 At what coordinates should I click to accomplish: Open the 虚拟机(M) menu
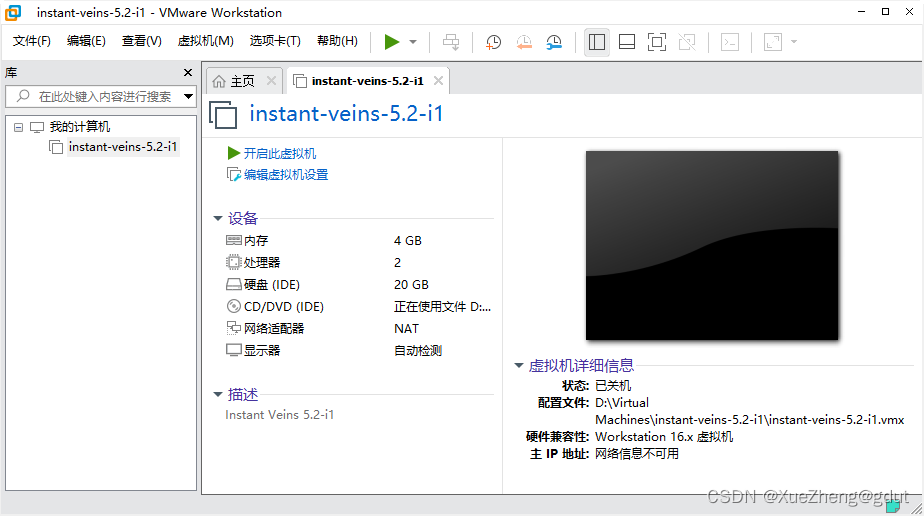coord(206,41)
